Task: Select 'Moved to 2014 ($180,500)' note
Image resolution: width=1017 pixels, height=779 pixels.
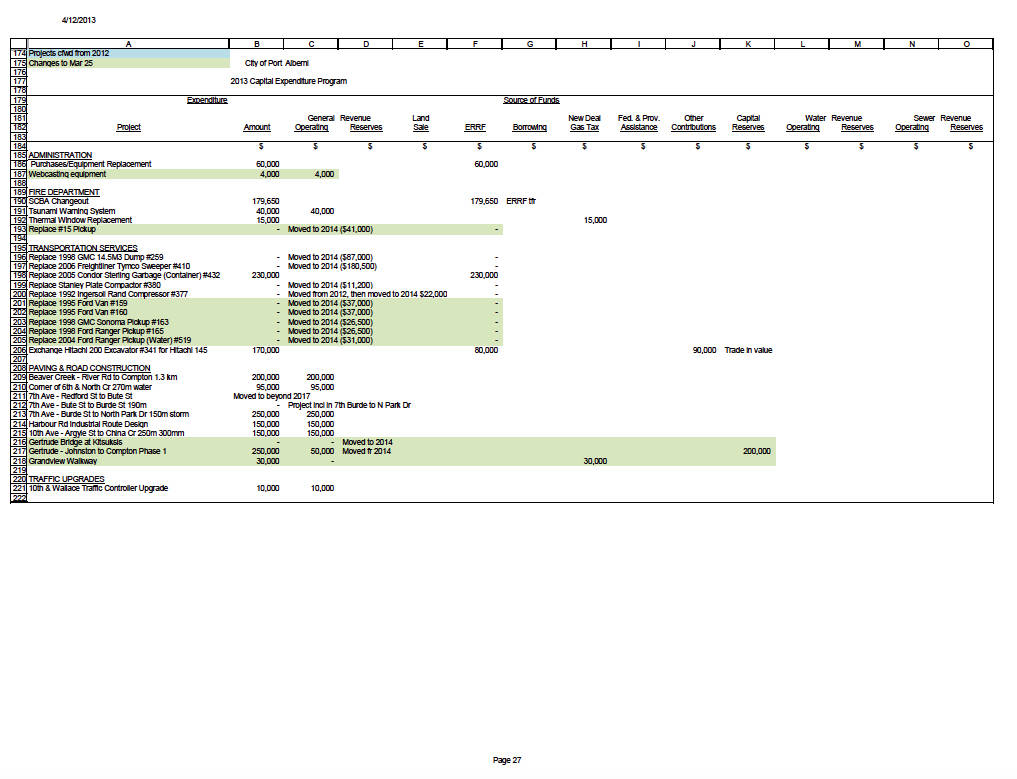Action: tap(332, 266)
